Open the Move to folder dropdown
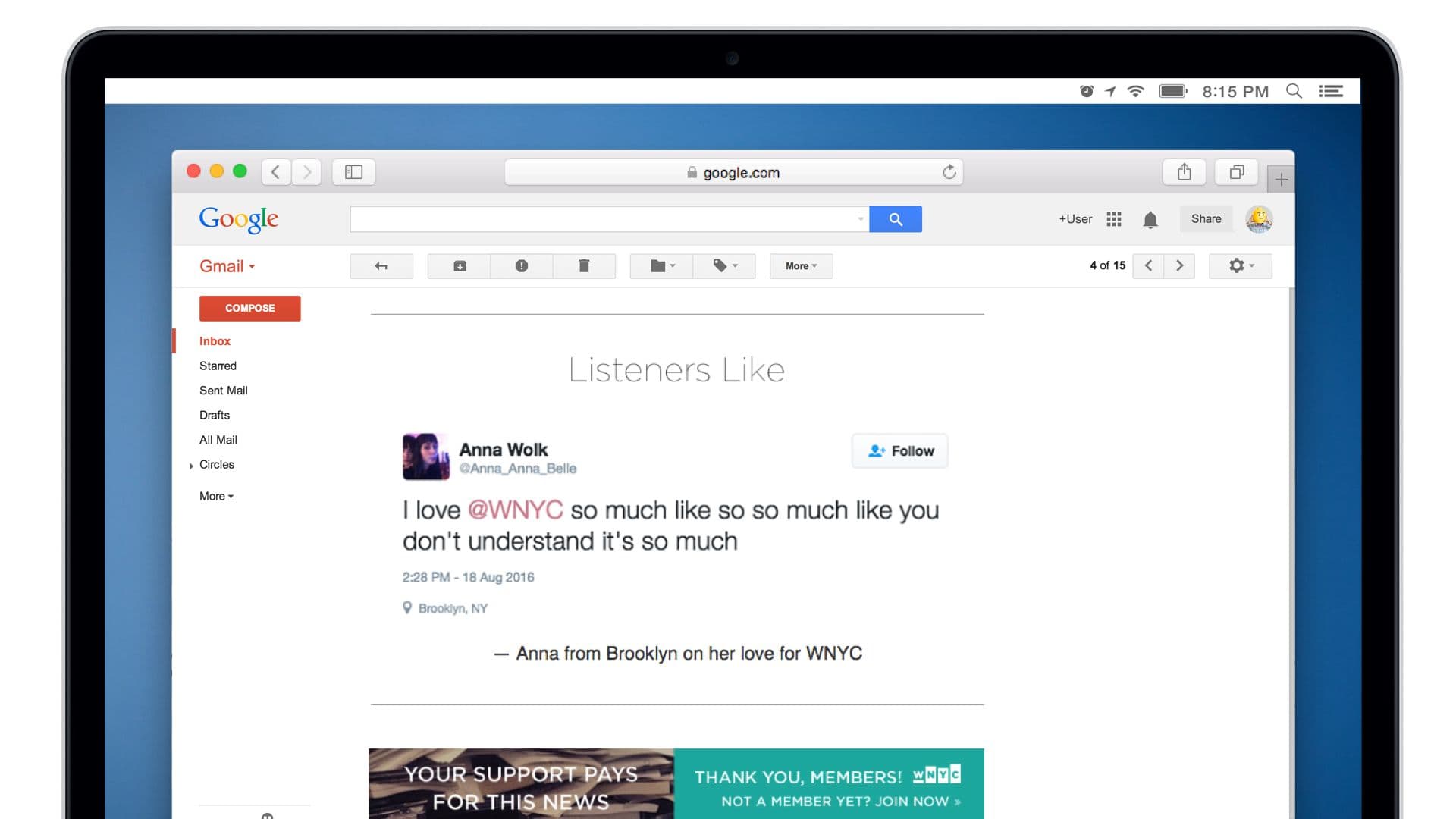 661,266
